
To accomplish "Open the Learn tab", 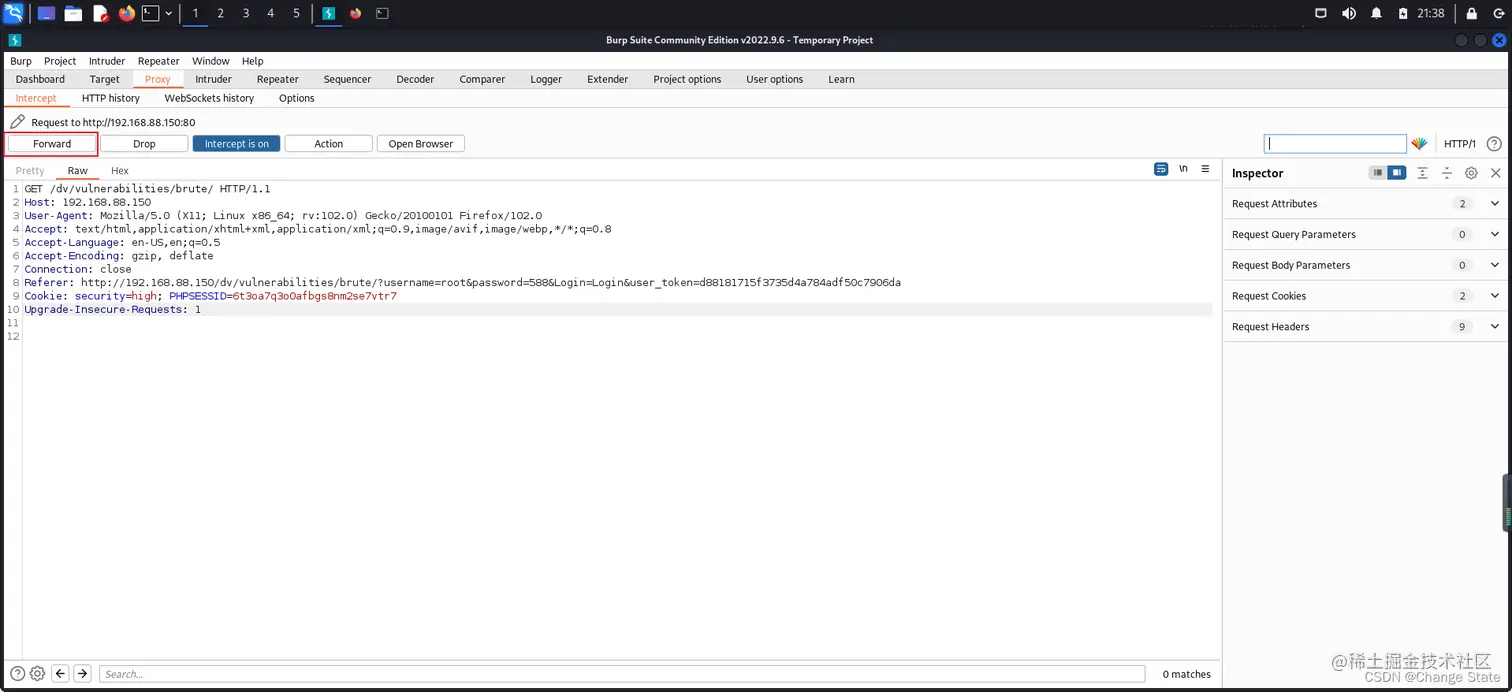I will tap(841, 79).
